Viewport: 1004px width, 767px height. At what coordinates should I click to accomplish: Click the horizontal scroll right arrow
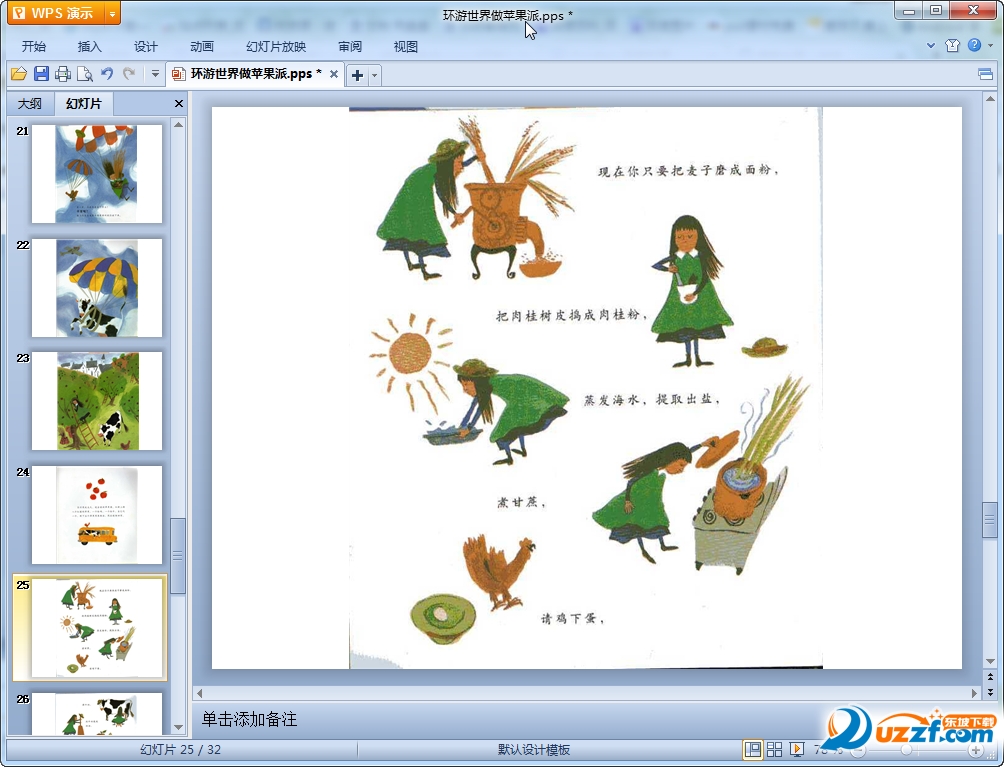pos(975,693)
